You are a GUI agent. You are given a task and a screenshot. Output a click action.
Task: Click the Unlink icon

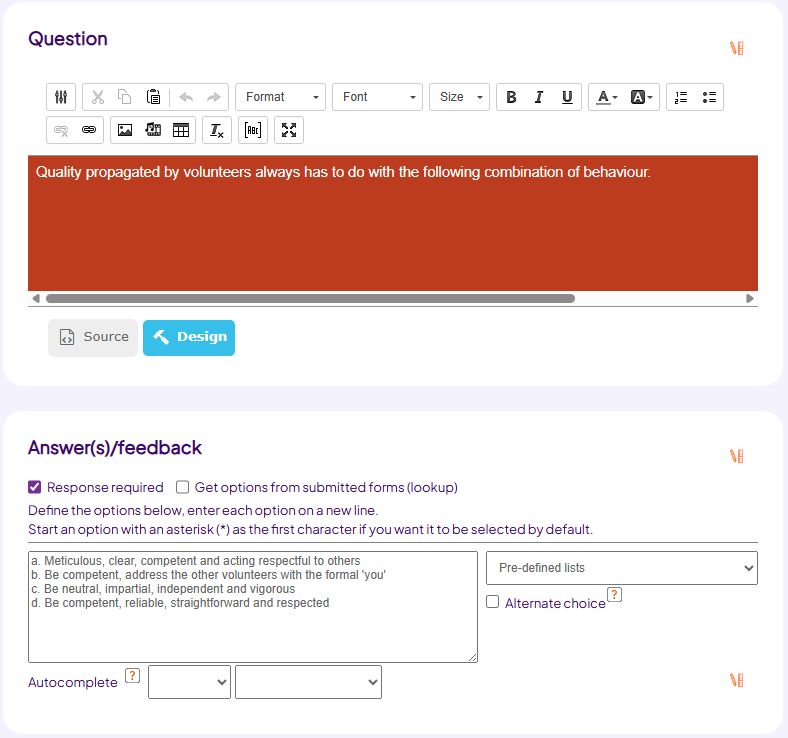click(x=61, y=130)
